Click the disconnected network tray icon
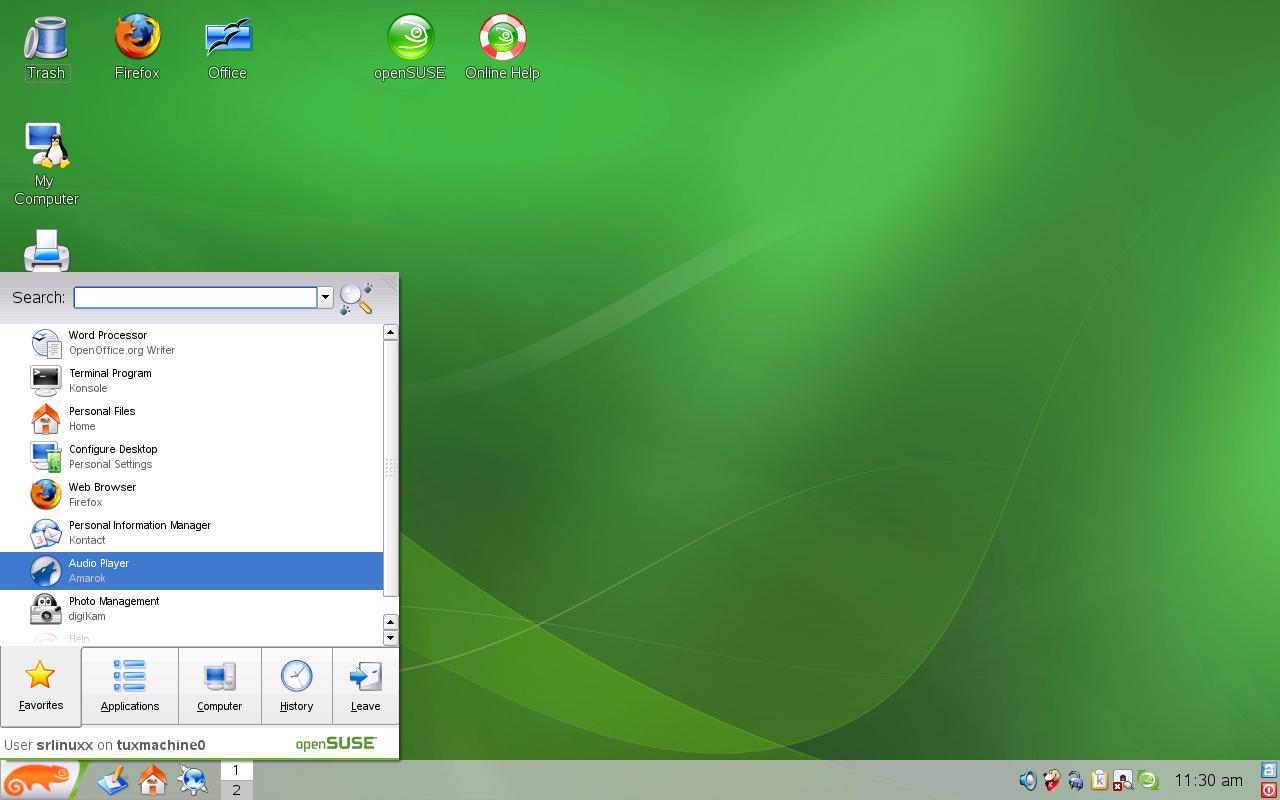 (1124, 780)
